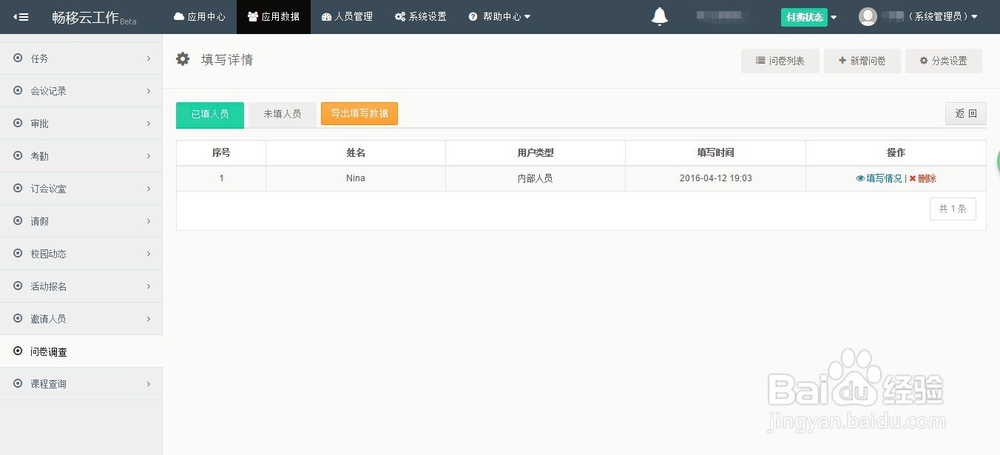1000x455 pixels.
Task: Open 会议记录 label in the sidebar
Action: [48, 91]
